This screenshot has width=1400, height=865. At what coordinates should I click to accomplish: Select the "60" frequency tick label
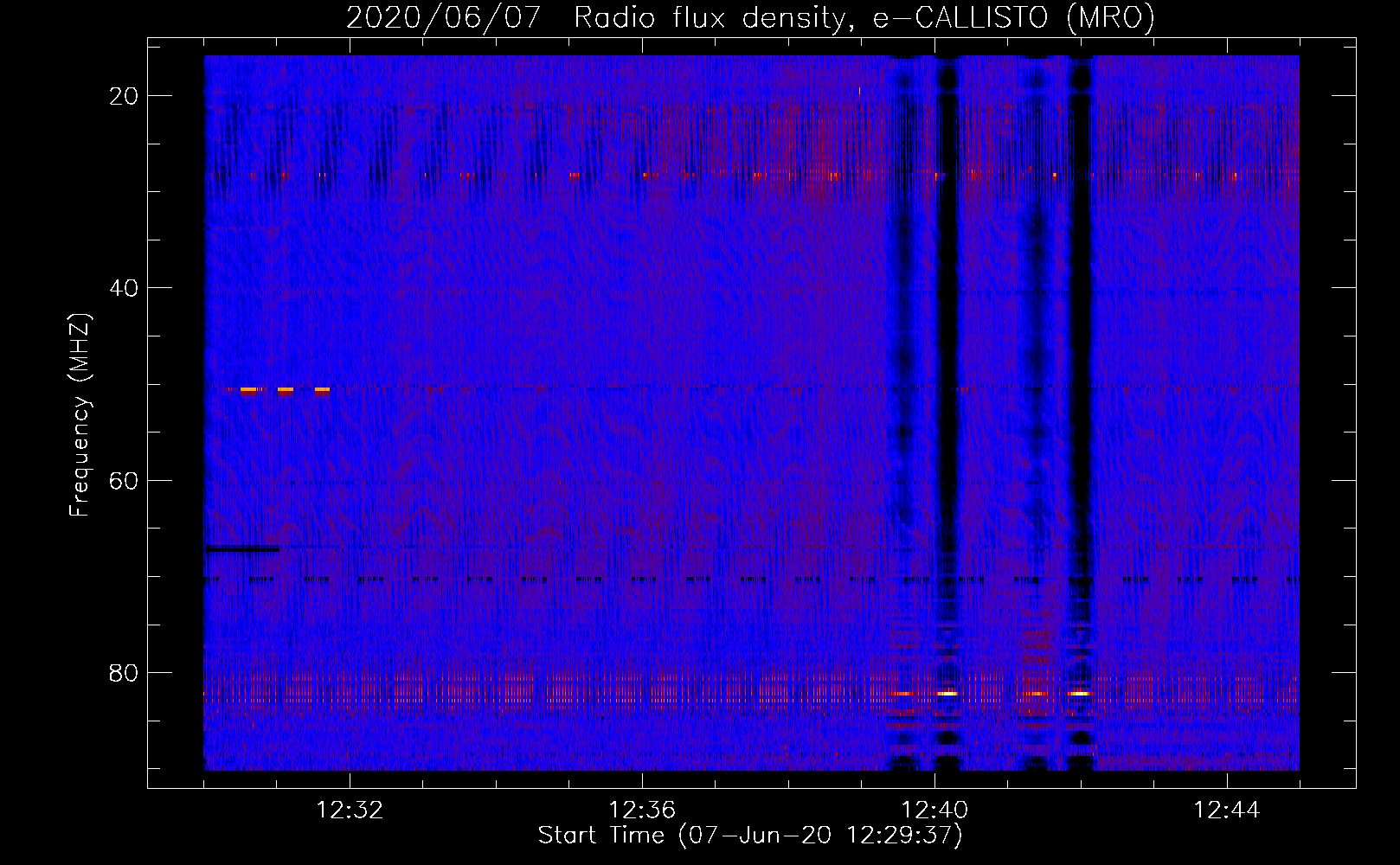coord(125,480)
